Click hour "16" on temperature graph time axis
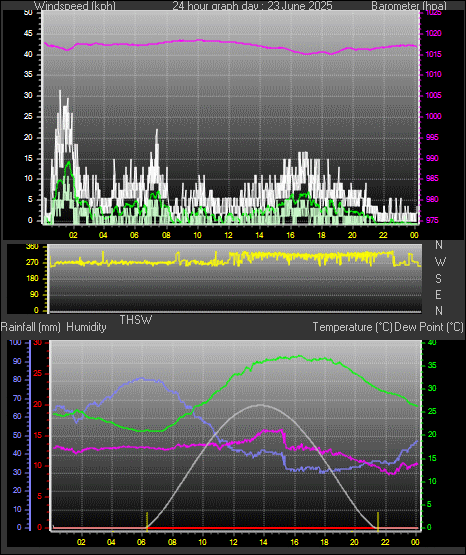Image resolution: width=466 pixels, height=555 pixels. click(294, 542)
